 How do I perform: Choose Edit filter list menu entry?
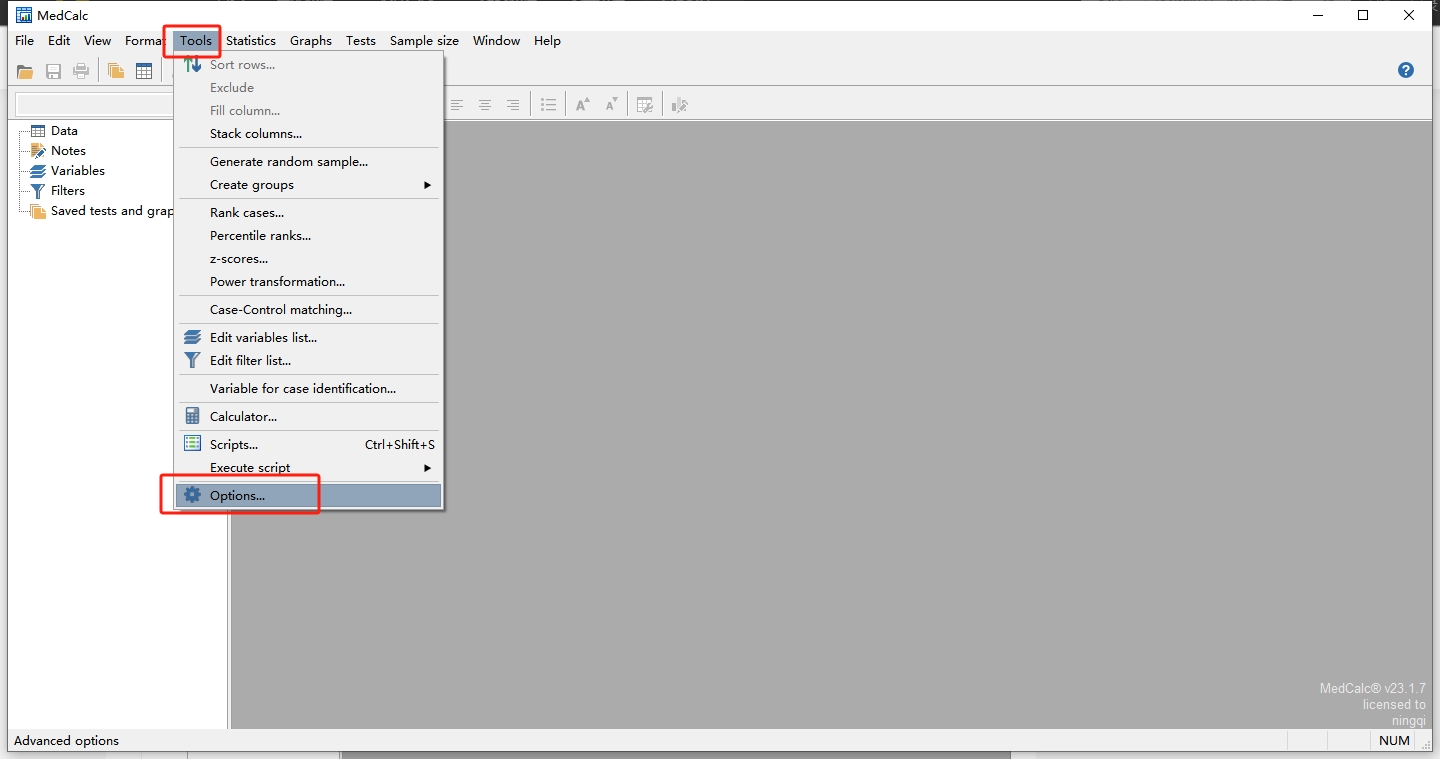click(308, 361)
